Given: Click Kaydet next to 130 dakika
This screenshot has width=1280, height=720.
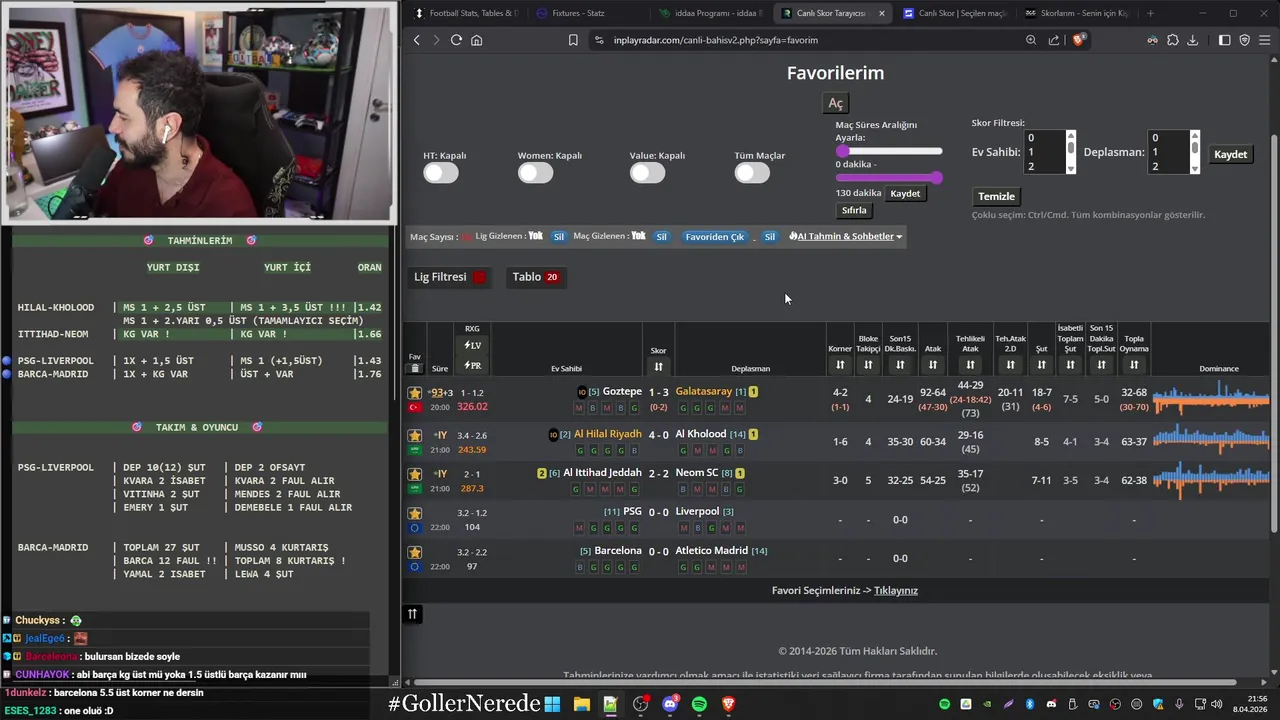Looking at the screenshot, I should (905, 194).
